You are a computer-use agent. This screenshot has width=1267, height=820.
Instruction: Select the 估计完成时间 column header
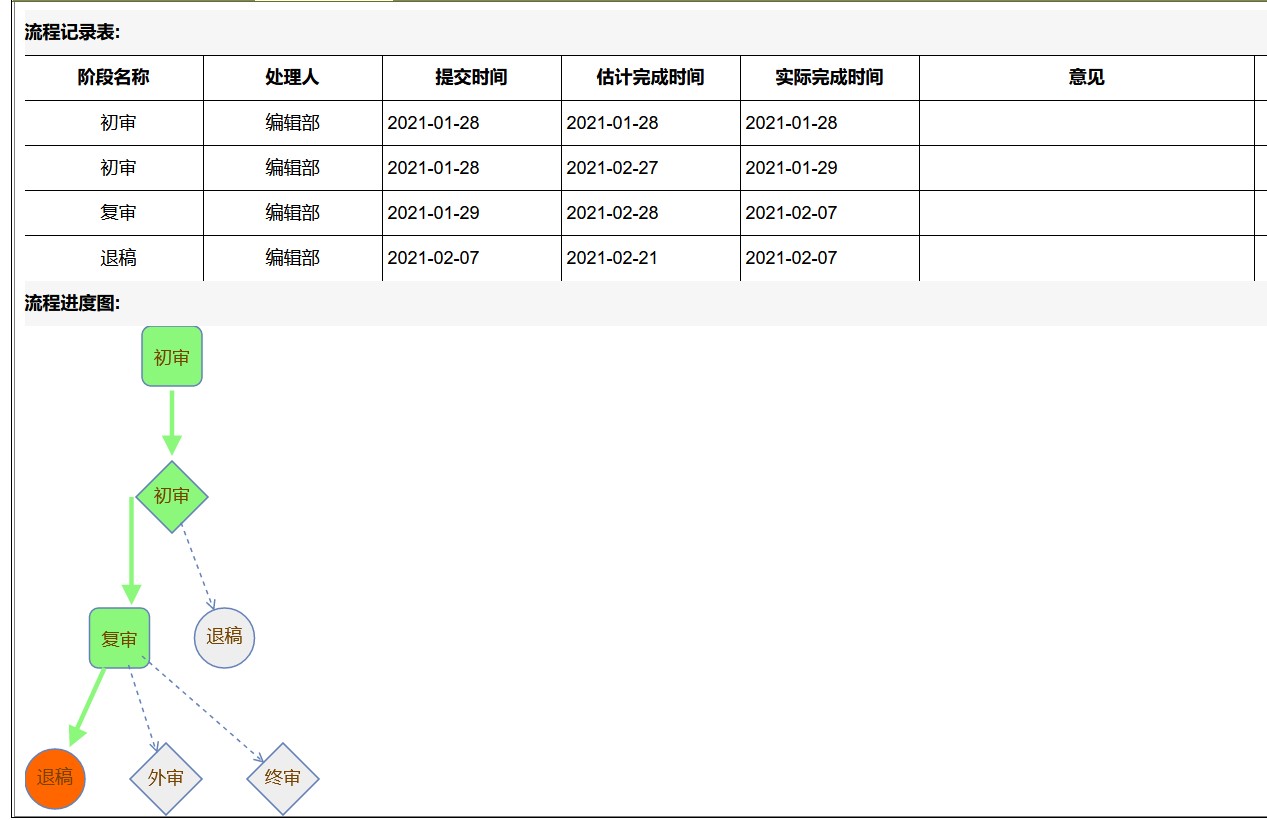point(650,78)
